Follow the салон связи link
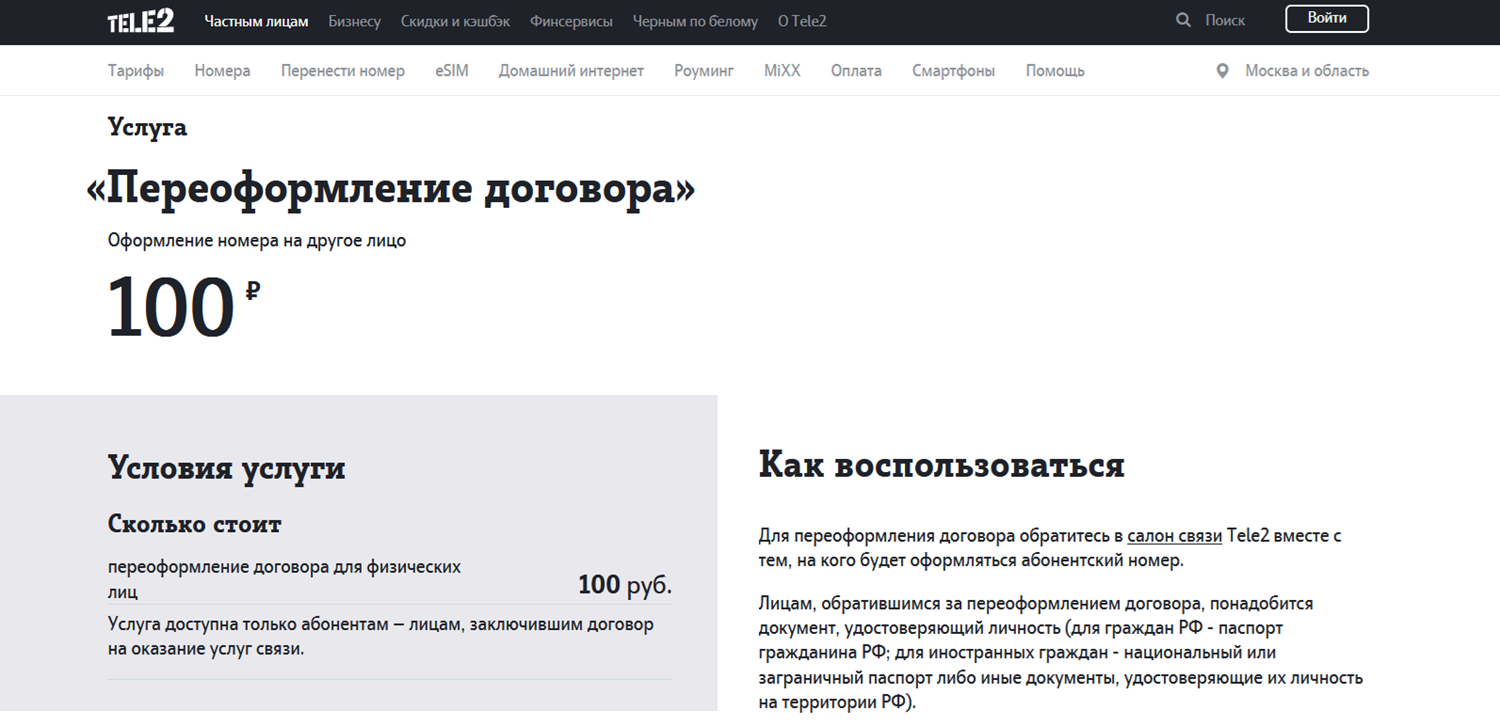This screenshot has width=1500, height=726. (x=1174, y=536)
